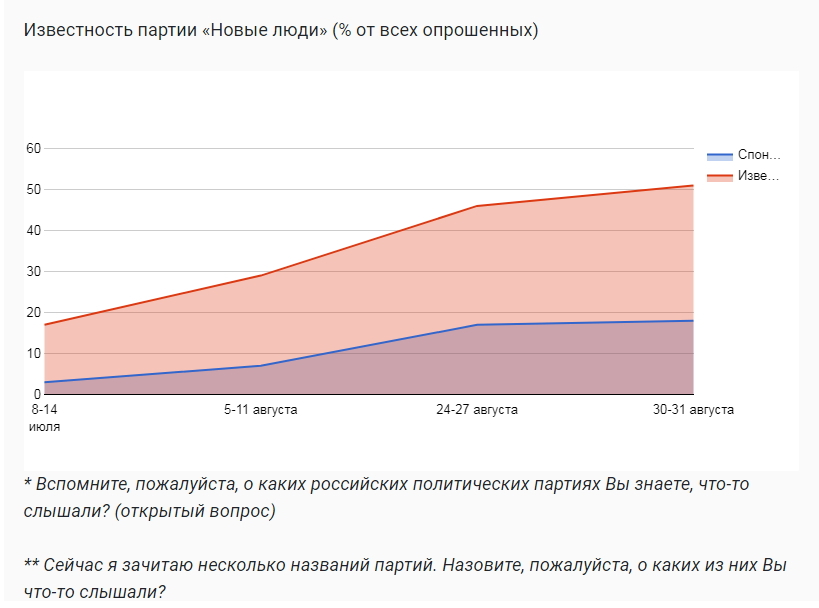Click the blue legend swatch for "Спон…"
This screenshot has height=608, width=819.
[x=719, y=156]
